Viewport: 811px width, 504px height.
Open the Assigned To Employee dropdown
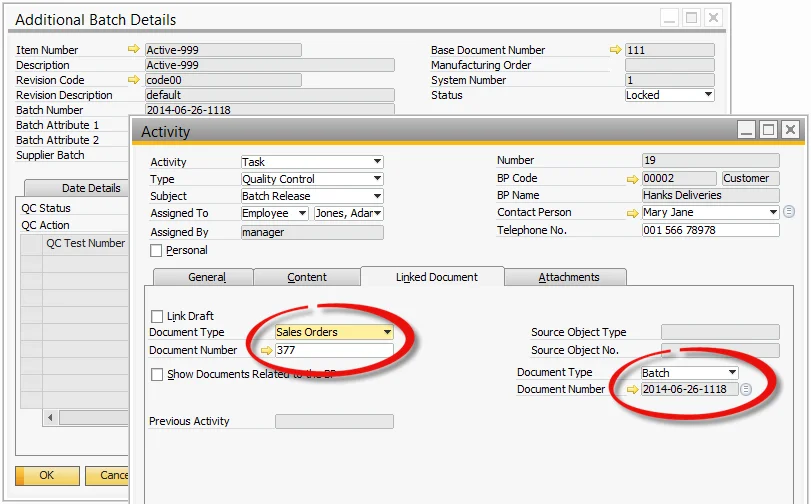(x=303, y=213)
